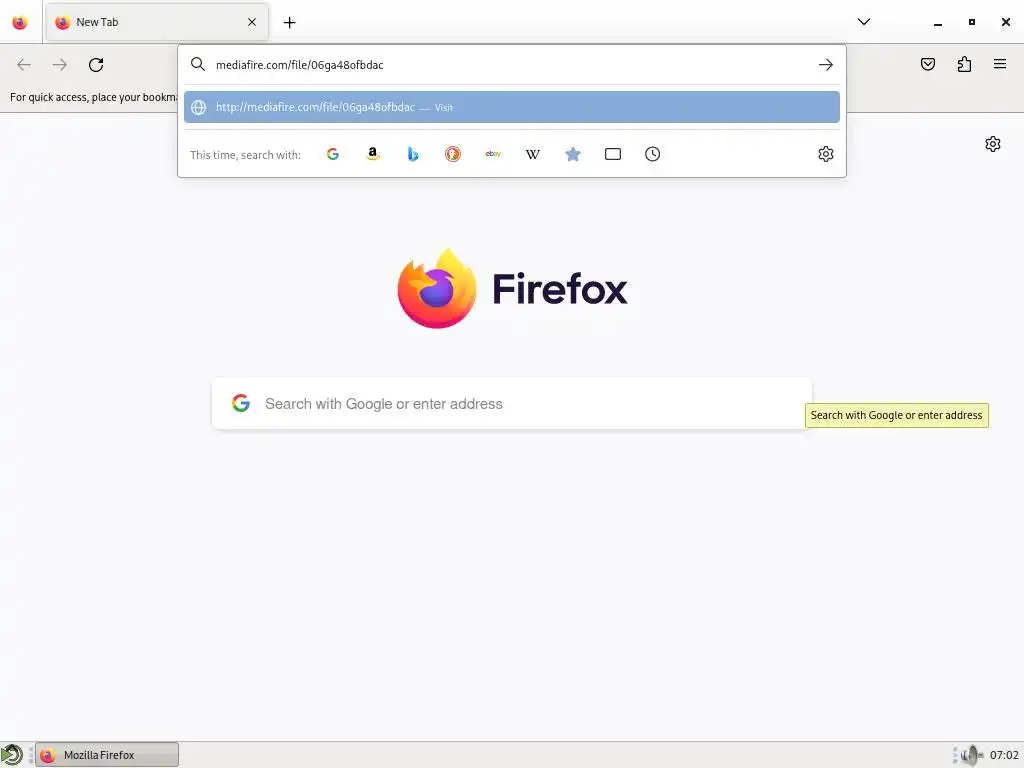Open a new tab with plus button
1024x768 pixels.
point(289,23)
